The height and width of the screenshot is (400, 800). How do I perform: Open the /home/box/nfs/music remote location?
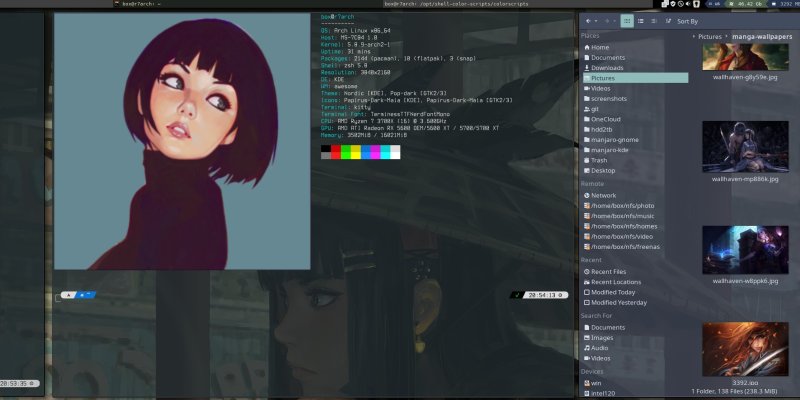pyautogui.click(x=622, y=216)
